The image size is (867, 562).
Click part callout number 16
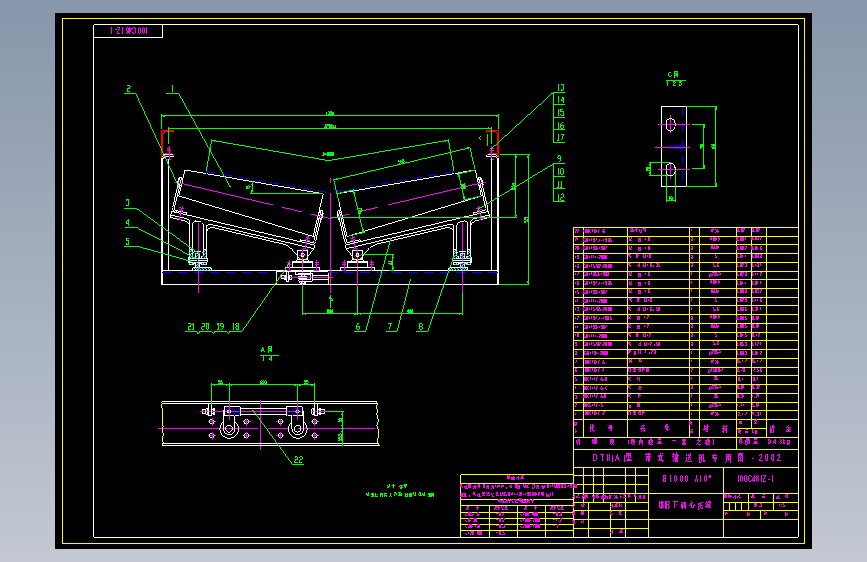[x=560, y=126]
